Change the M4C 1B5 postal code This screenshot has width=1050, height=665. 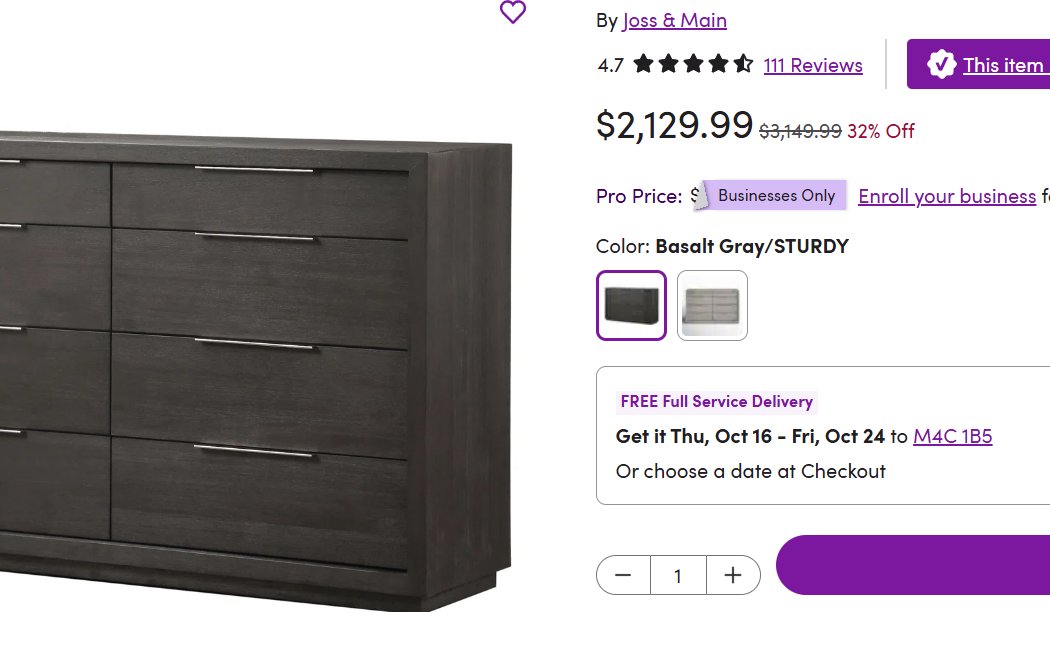point(952,436)
